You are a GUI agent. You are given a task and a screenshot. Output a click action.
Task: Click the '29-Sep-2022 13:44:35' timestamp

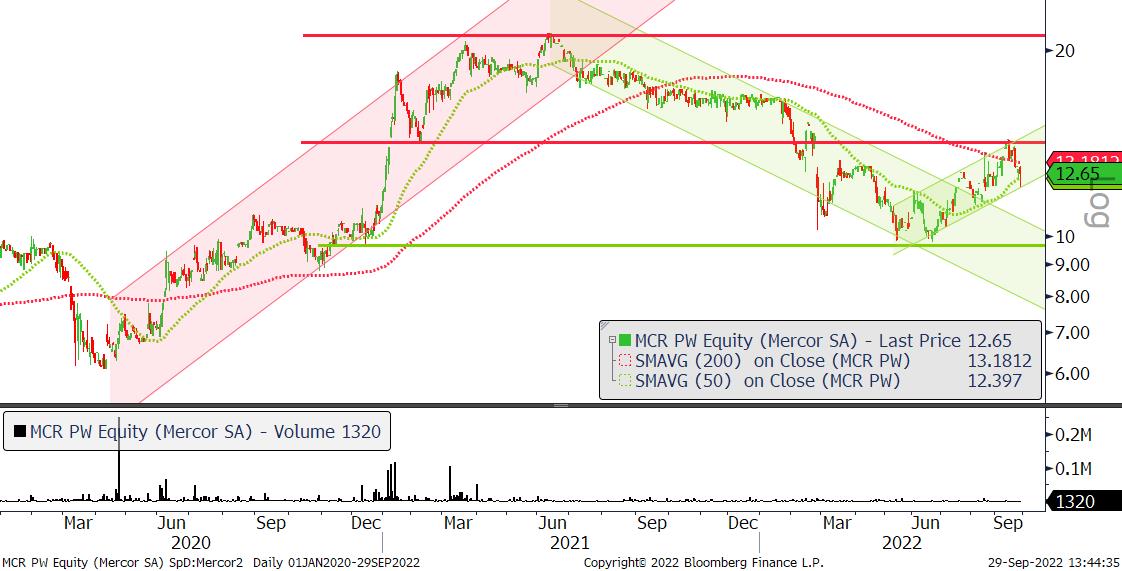tap(1053, 563)
